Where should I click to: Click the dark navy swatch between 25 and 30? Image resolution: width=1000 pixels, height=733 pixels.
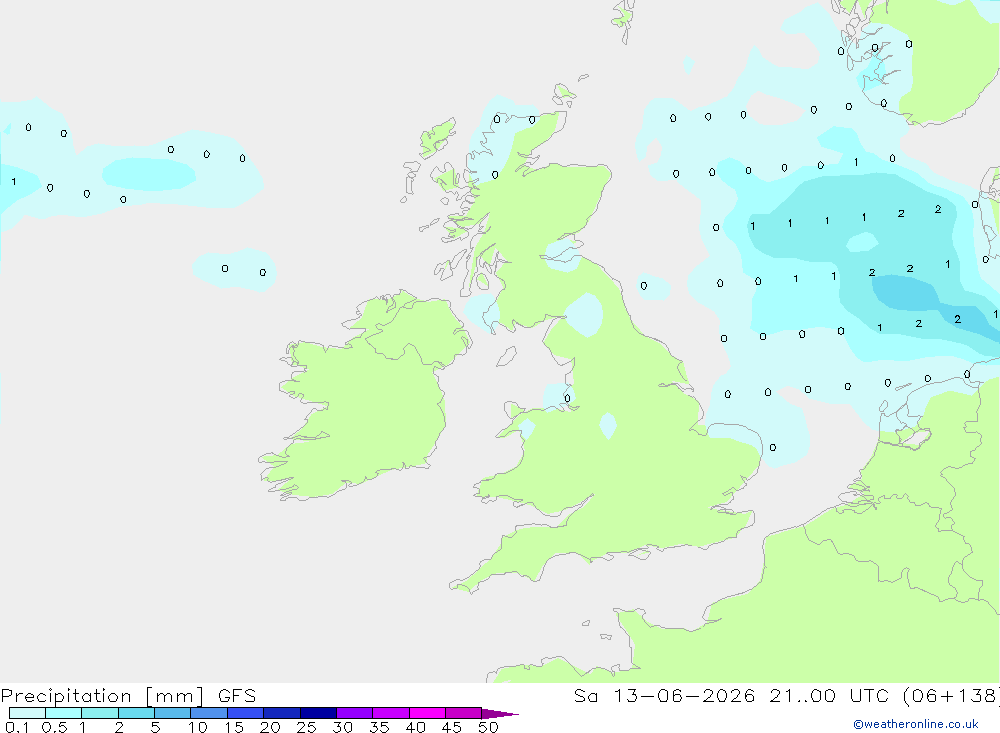pyautogui.click(x=318, y=713)
